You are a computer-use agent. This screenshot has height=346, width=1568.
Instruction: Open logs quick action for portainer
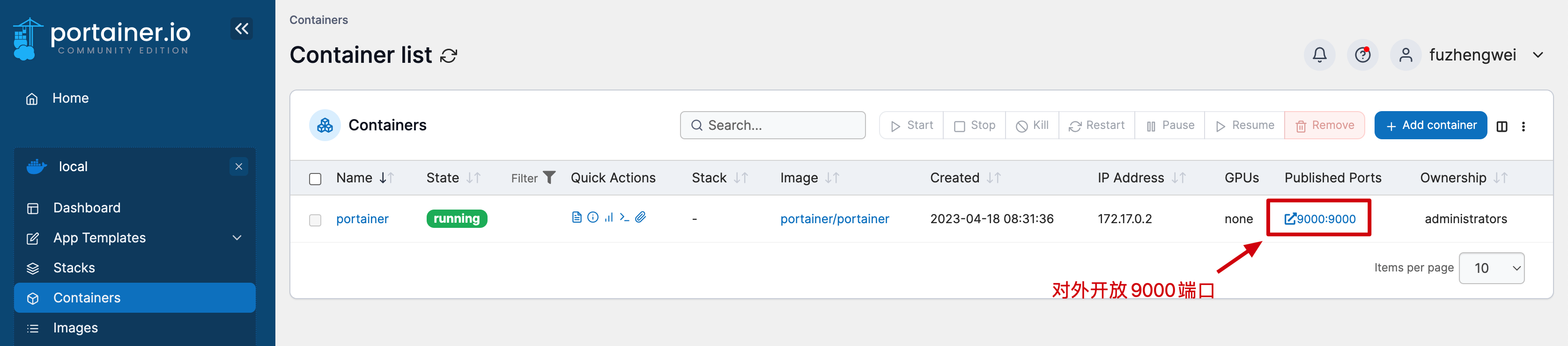click(x=577, y=218)
